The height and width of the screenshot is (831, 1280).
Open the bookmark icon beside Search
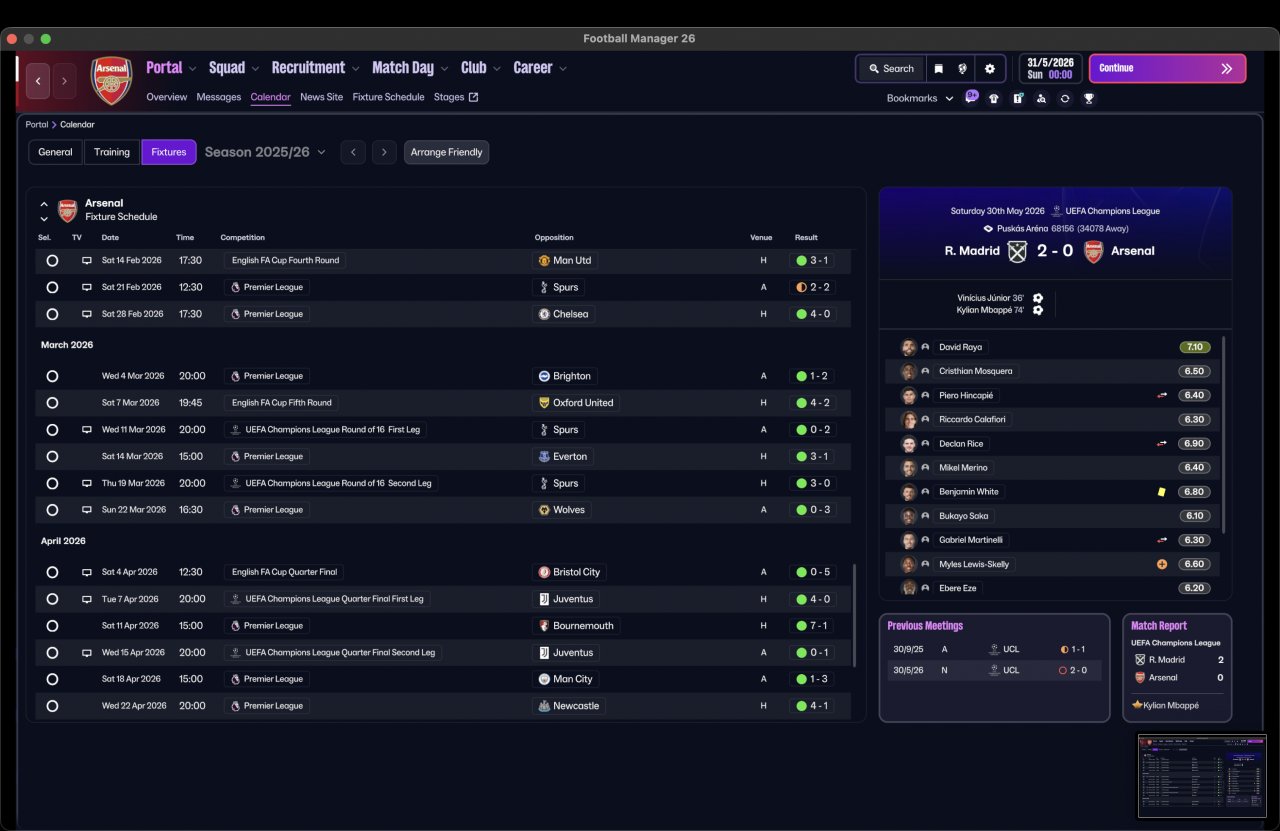(x=938, y=69)
